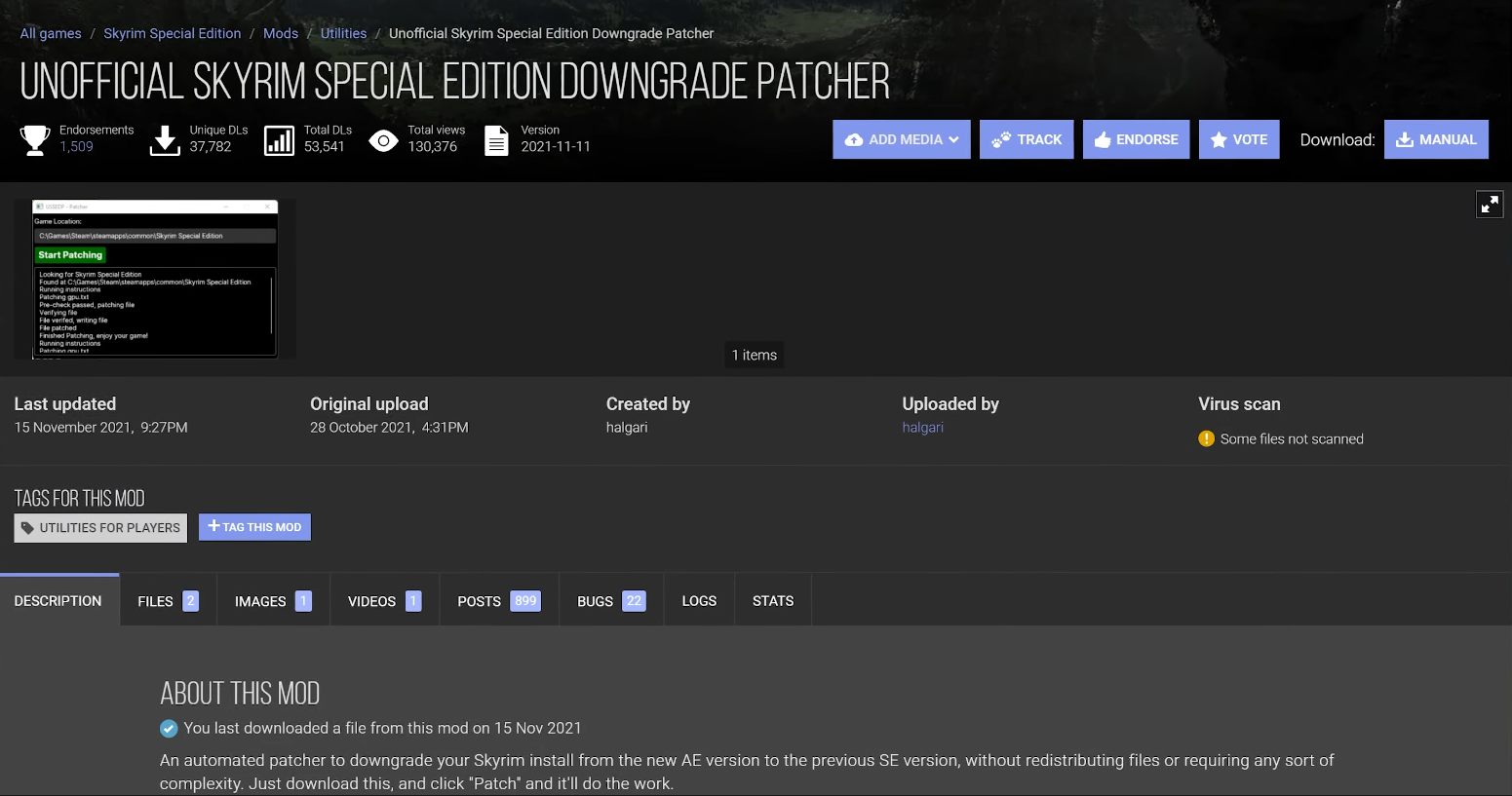Open uploader halgari's profile link

(923, 428)
